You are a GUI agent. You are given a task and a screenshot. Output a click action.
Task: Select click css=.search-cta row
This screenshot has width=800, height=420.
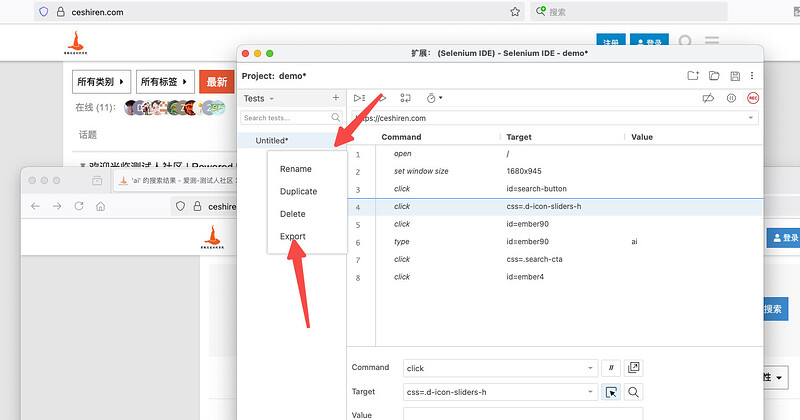[x=555, y=259]
